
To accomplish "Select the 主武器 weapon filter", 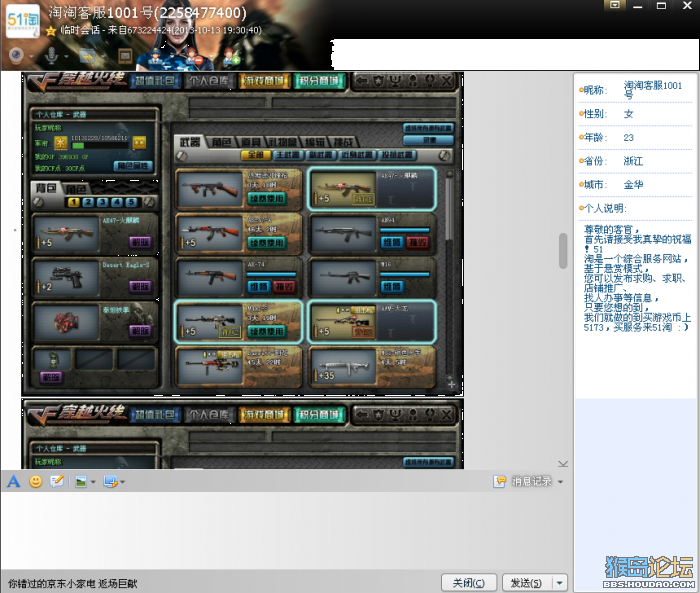I will click(288, 155).
